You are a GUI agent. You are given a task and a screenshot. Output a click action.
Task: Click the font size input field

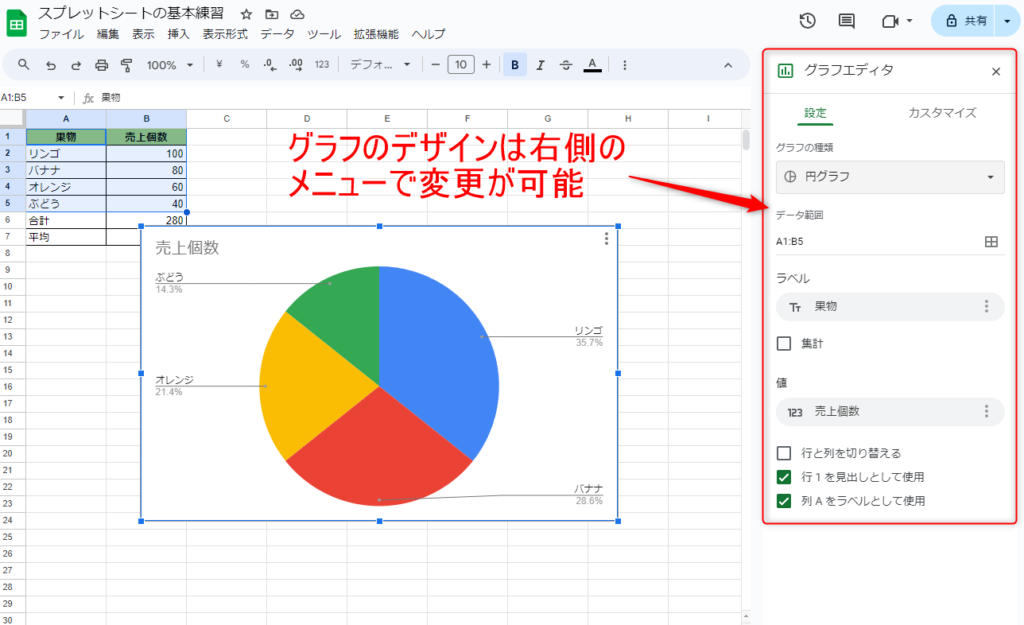click(x=460, y=65)
